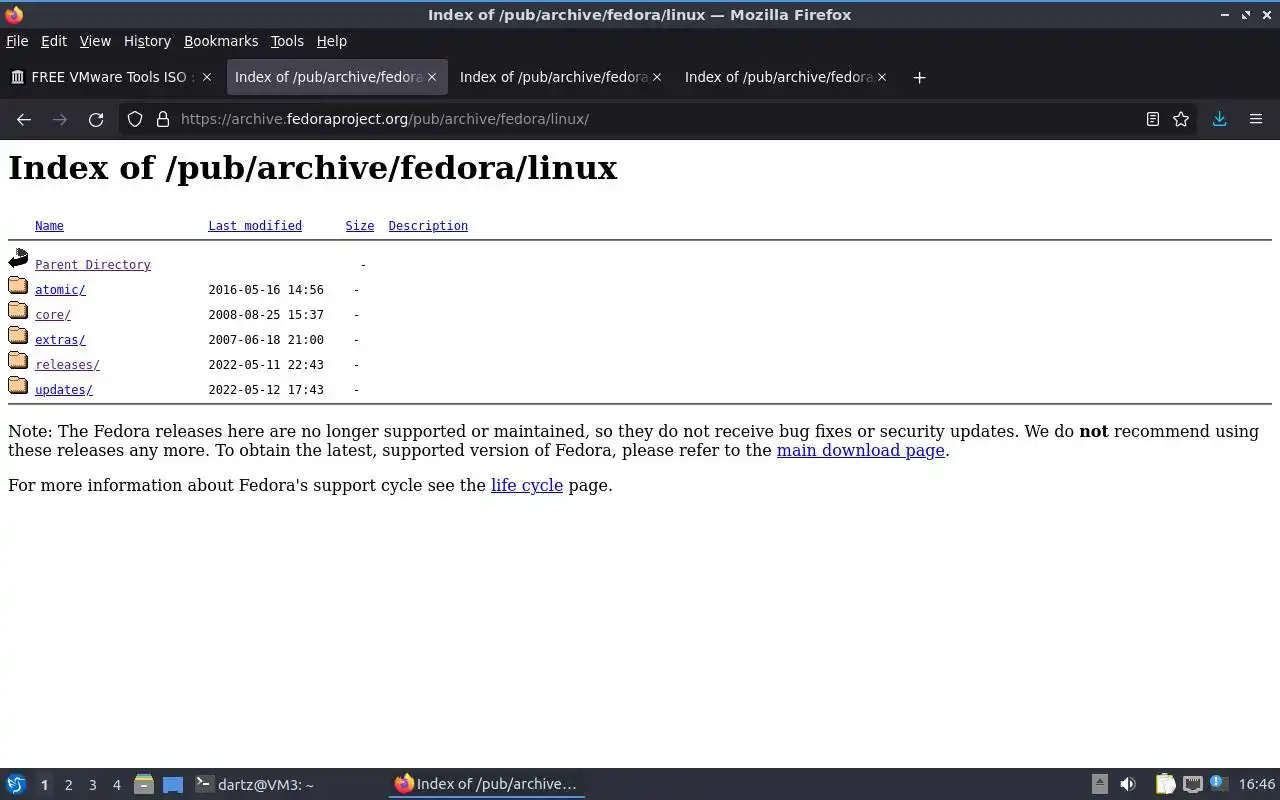Click the folder icon beside atomic/
Screen dimensions: 1280x800
(x=18, y=286)
